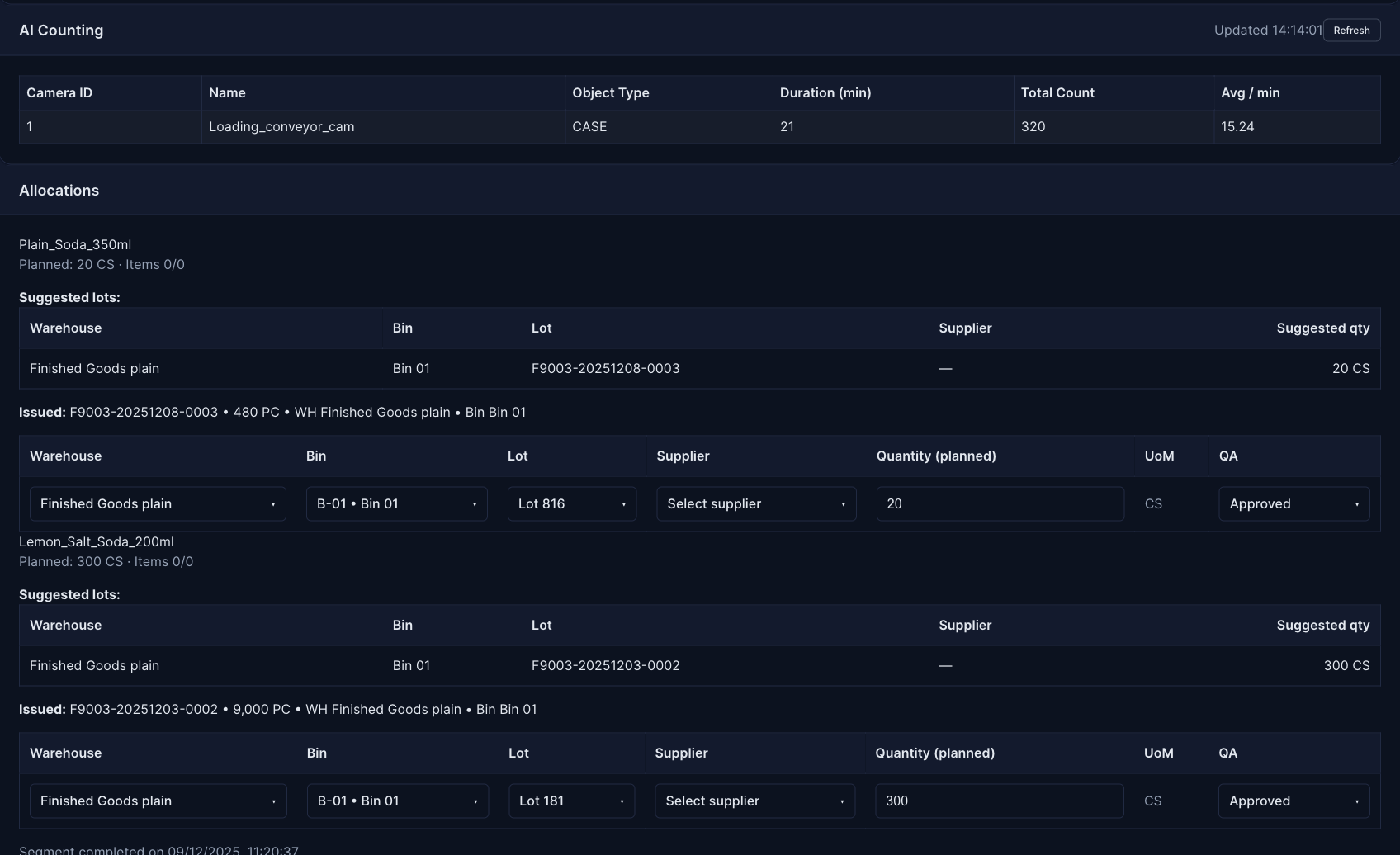
Task: Click the Refresh button in AI Counting
Action: (1351, 31)
